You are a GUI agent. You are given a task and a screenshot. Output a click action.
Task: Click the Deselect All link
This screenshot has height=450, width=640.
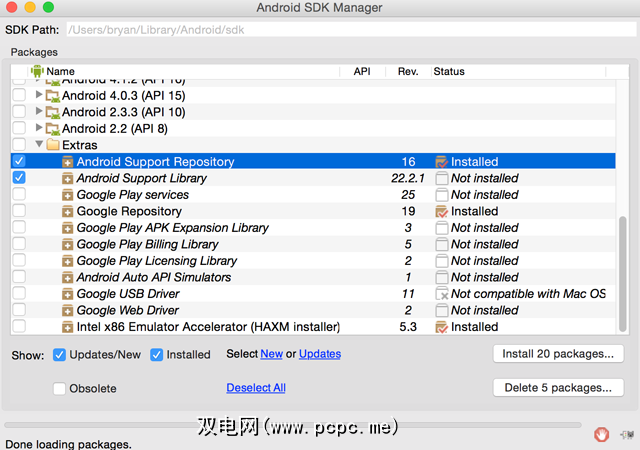coord(256,388)
